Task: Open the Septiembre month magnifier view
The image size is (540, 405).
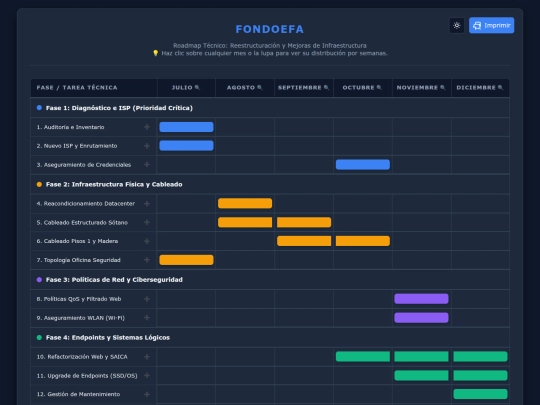Action: tap(326, 87)
